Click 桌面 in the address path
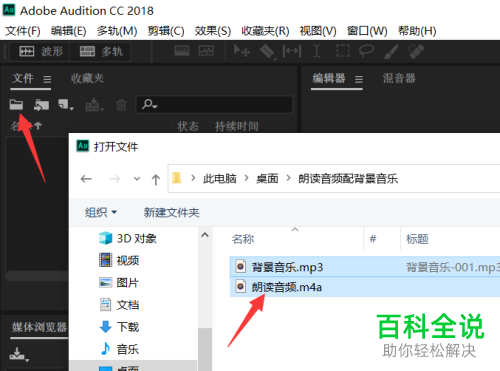Image resolution: width=500 pixels, height=371 pixels. pos(267,179)
